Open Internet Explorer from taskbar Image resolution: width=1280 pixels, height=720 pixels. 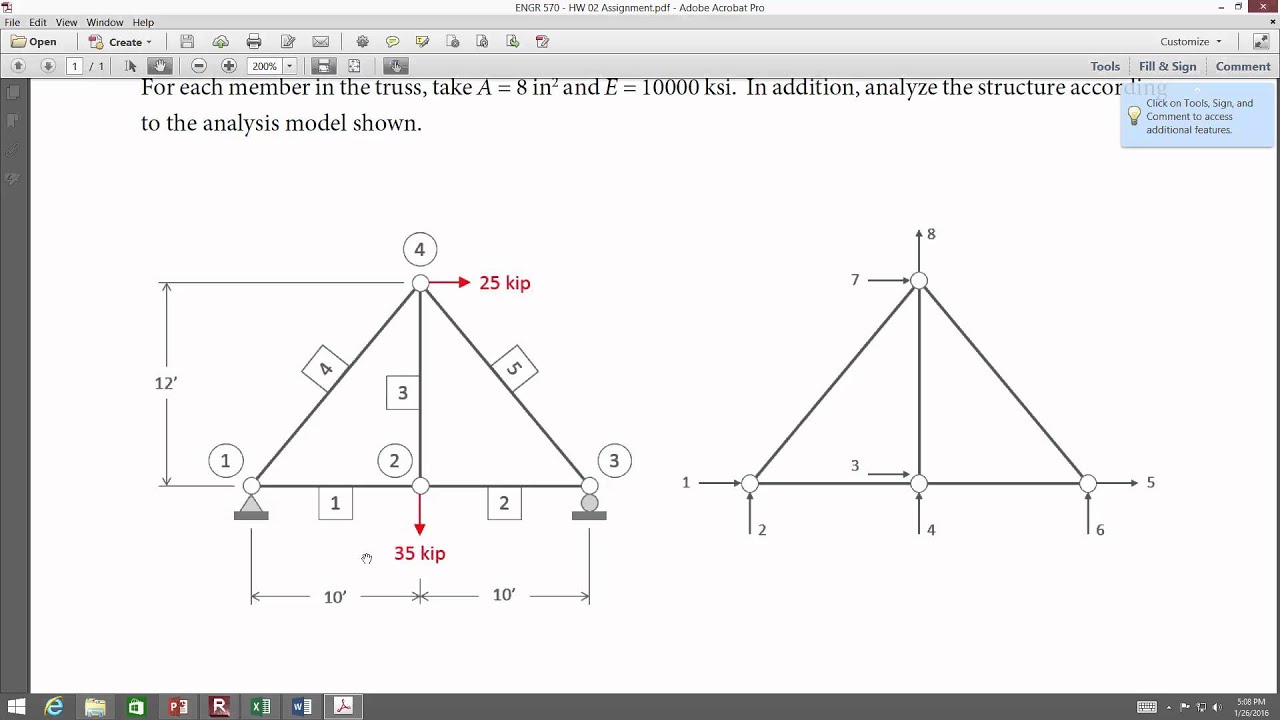point(54,707)
